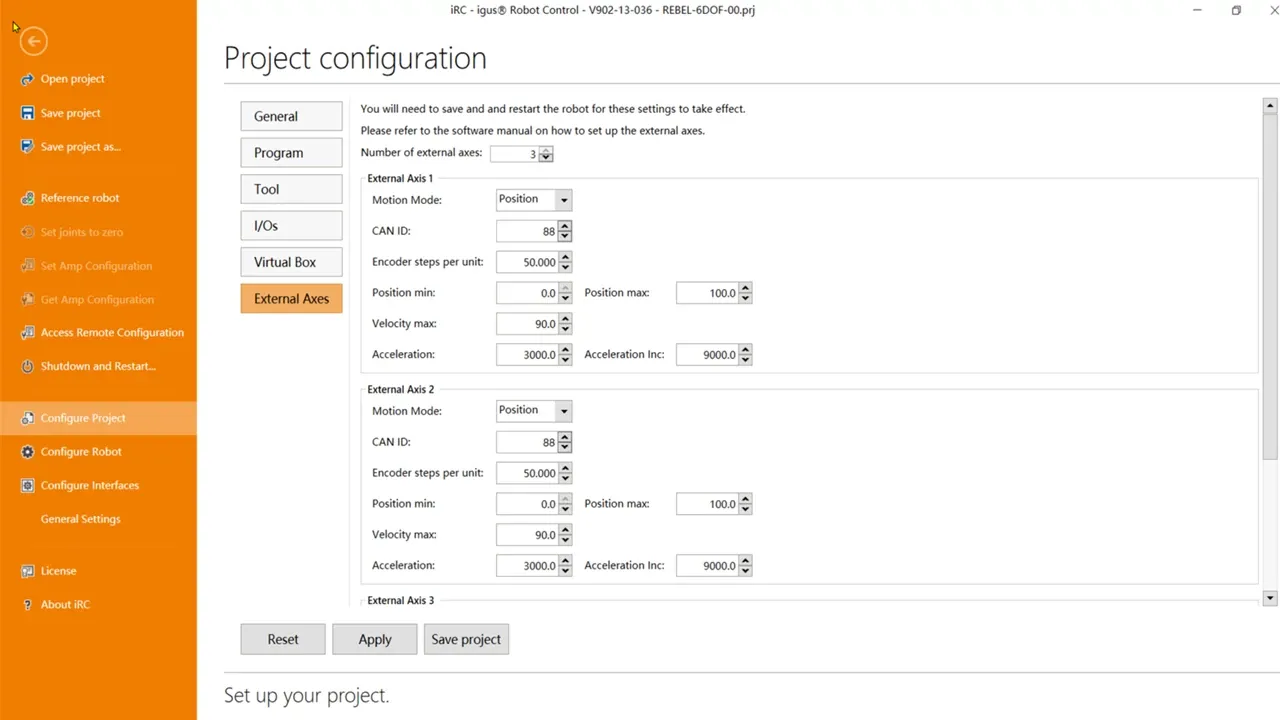Viewport: 1280px width, 720px height.
Task: Click the Save project disk icon
Action: (28, 113)
